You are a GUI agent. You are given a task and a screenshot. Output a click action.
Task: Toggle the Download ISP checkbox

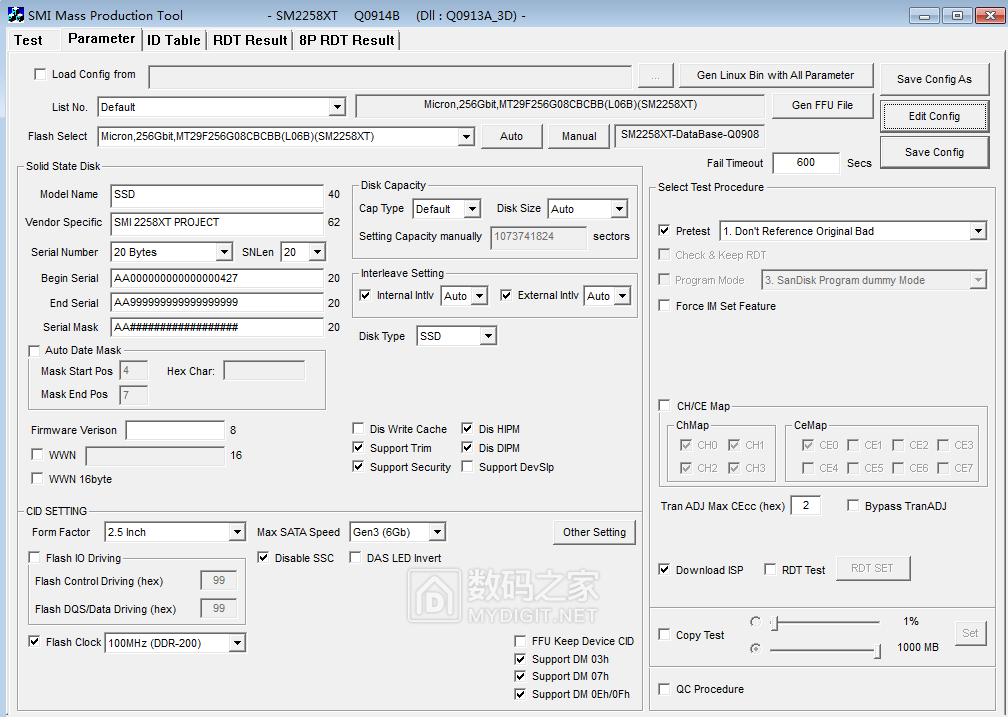tap(665, 570)
